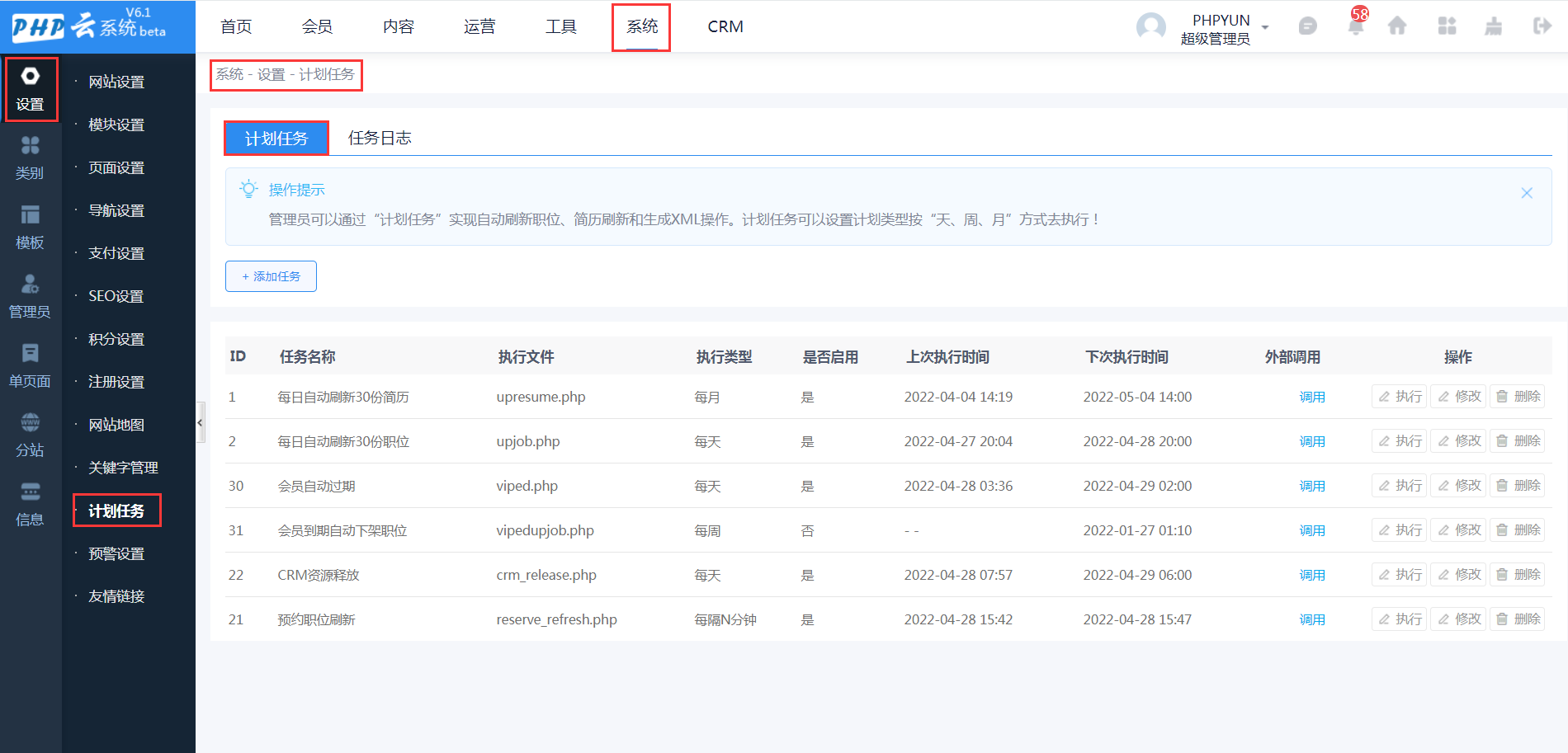Open 计划任务 in the side menu

pyautogui.click(x=116, y=511)
